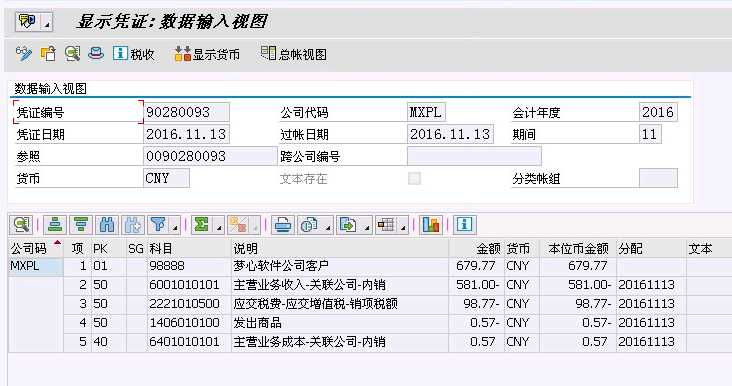The image size is (732, 386).
Task: Expand the views icon dropdown arrow
Action: [328, 226]
